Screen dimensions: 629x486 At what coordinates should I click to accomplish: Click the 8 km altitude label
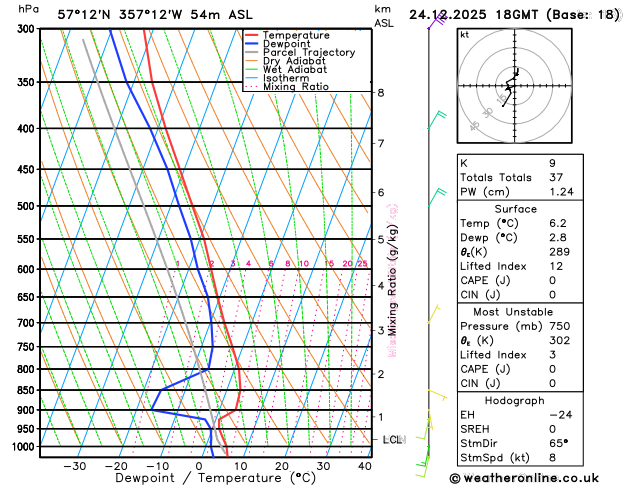click(381, 93)
